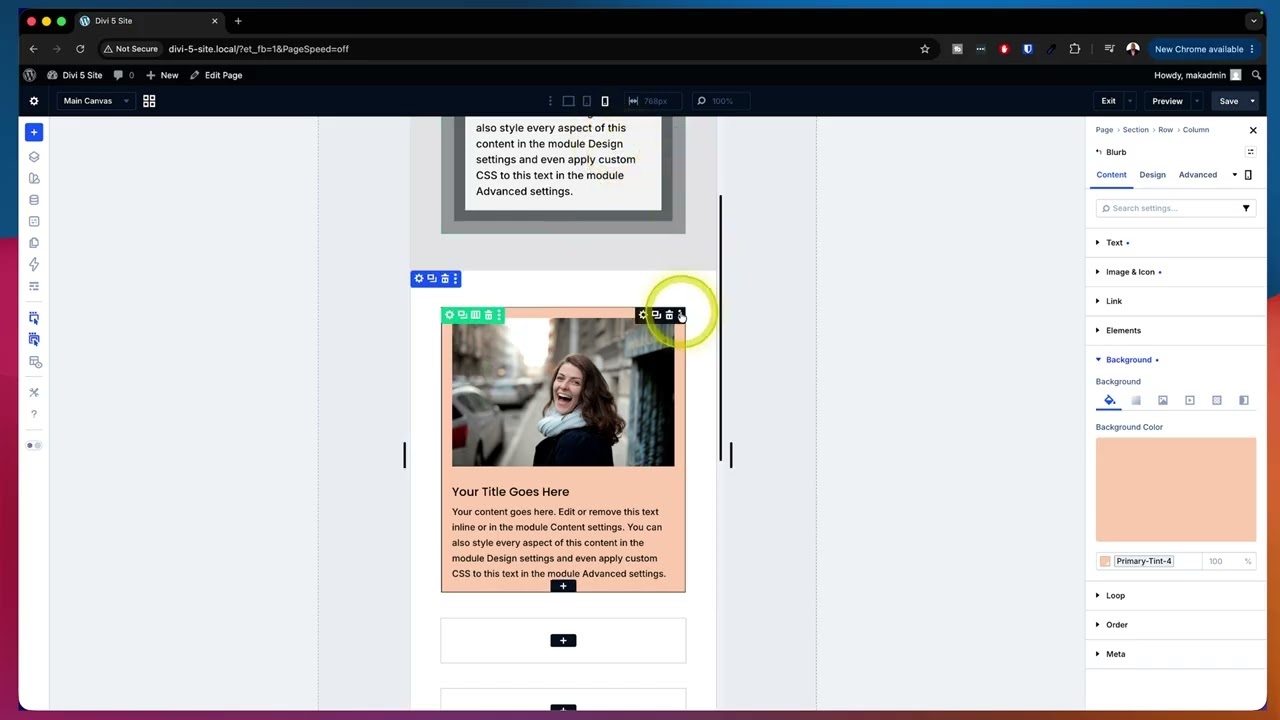Viewport: 1280px width, 720px height.
Task: Click the blurb woman photo image
Action: point(563,392)
